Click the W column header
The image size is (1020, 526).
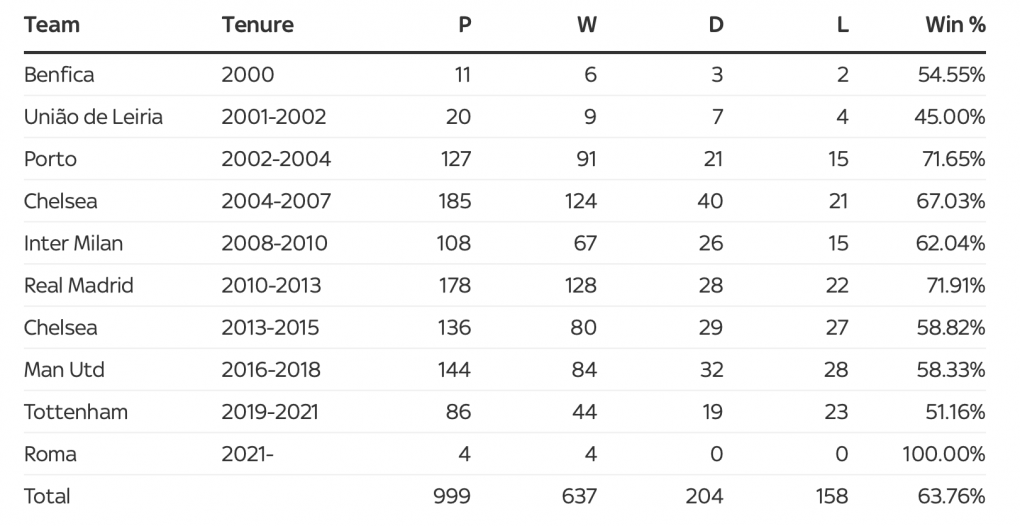587,25
